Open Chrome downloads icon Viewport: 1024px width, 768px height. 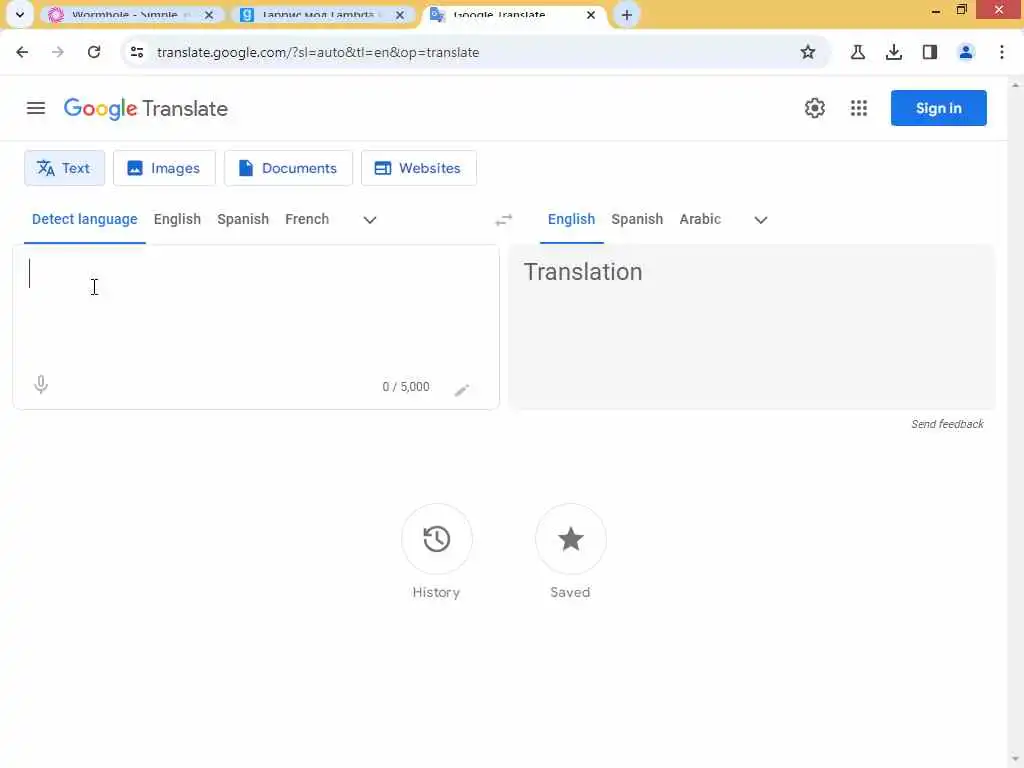click(894, 52)
